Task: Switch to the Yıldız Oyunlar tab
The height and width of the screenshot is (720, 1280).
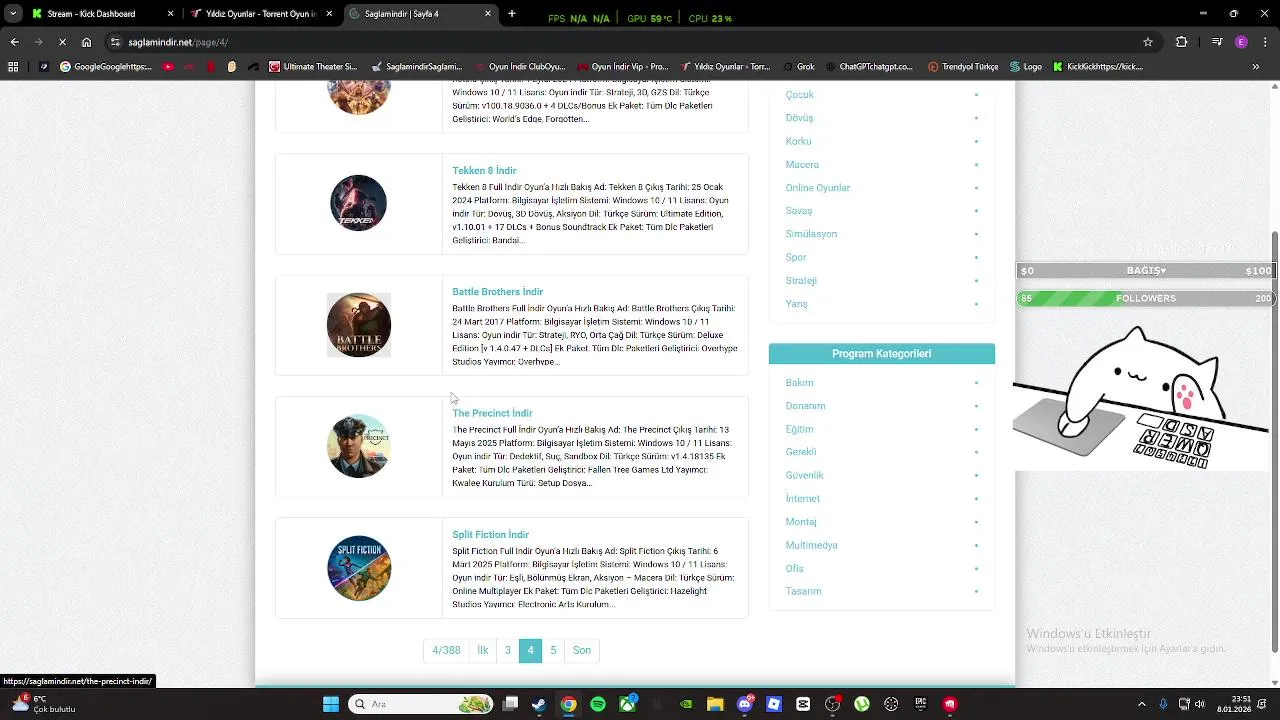Action: click(260, 14)
